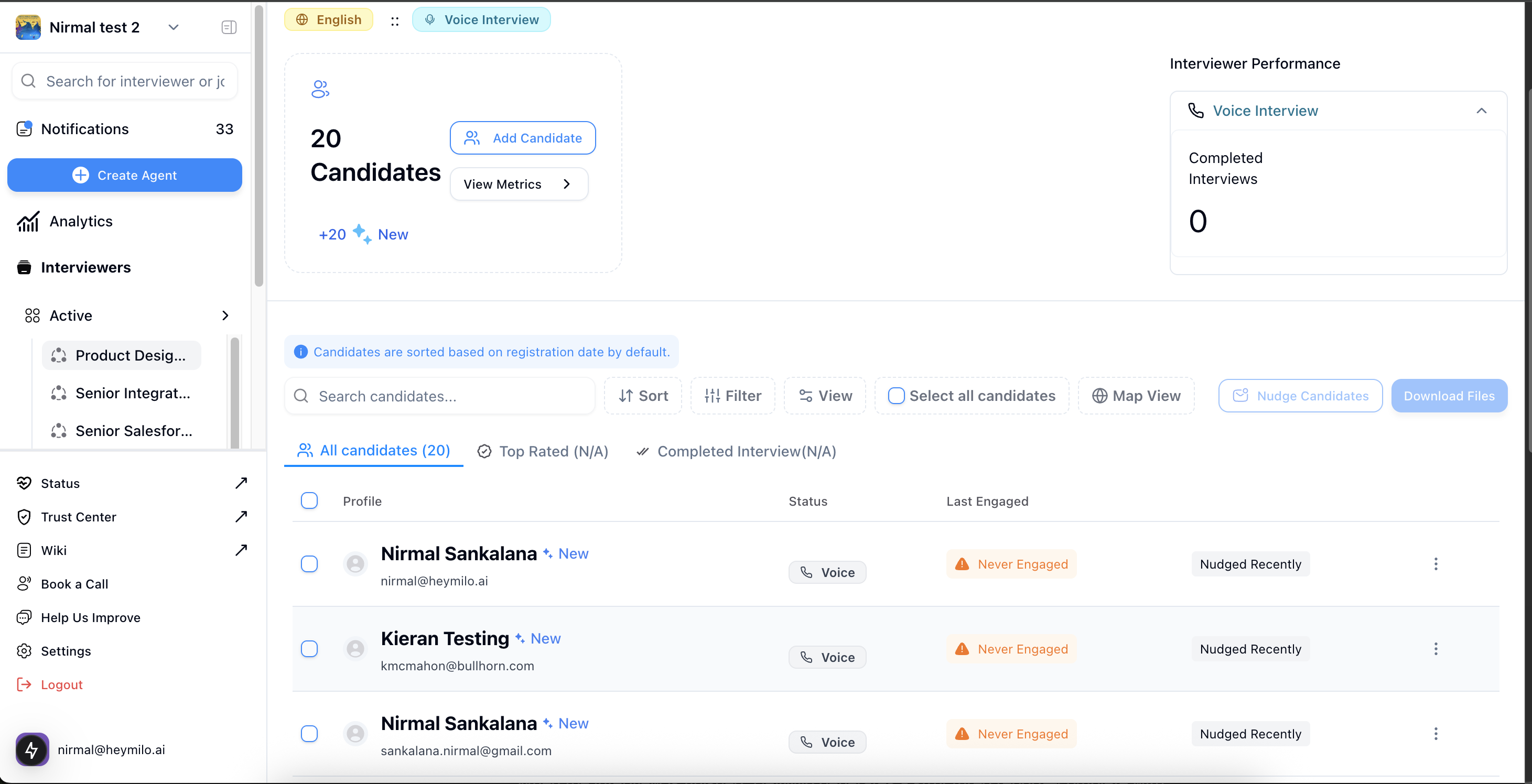1532x784 pixels.
Task: Click the sidebar collapse panel icon
Action: tap(229, 27)
